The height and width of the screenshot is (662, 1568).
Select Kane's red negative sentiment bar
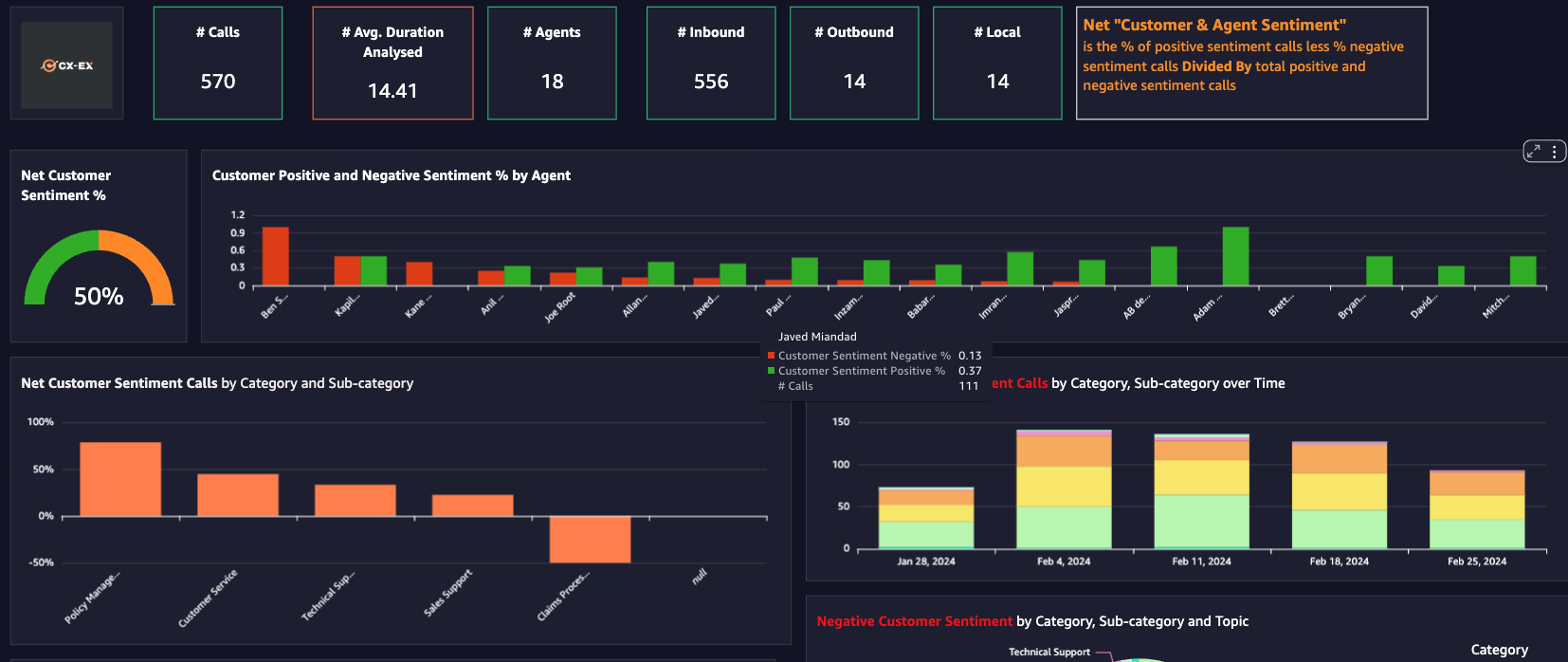pos(419,273)
